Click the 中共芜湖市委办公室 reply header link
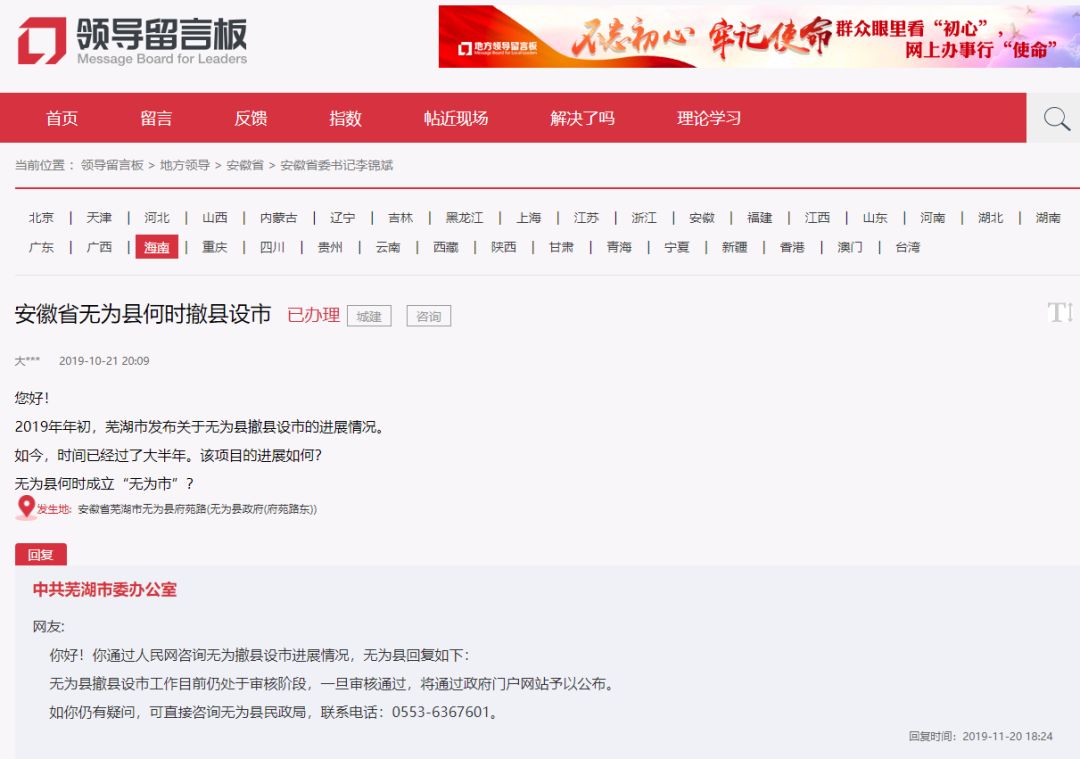 104,590
